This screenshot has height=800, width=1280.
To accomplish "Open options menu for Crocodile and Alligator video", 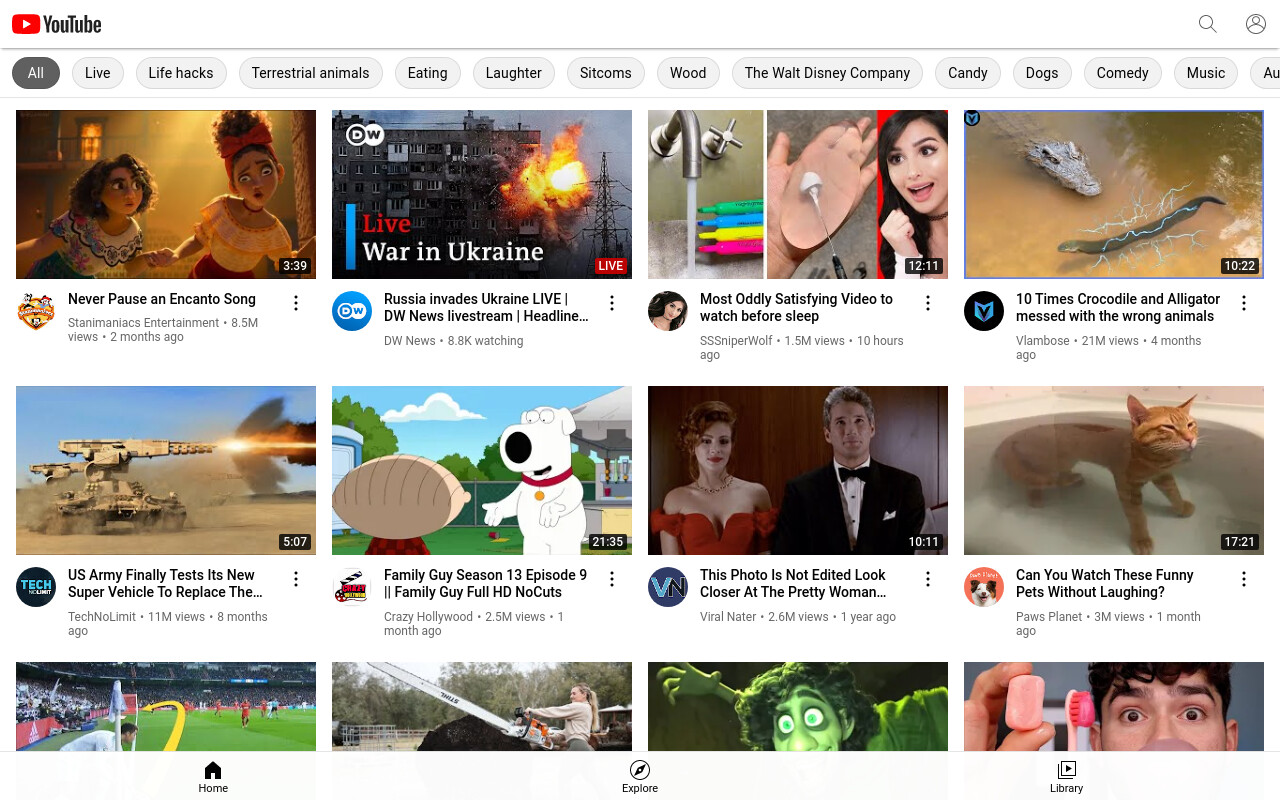I will [1244, 303].
